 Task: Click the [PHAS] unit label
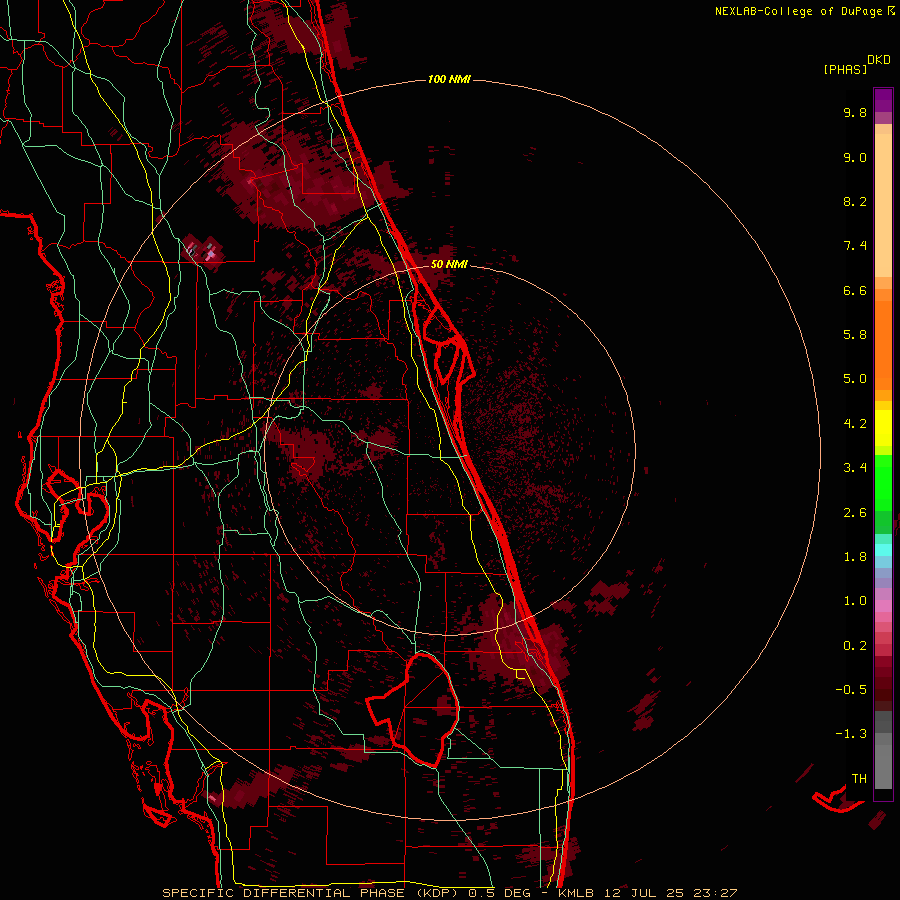tap(845, 69)
